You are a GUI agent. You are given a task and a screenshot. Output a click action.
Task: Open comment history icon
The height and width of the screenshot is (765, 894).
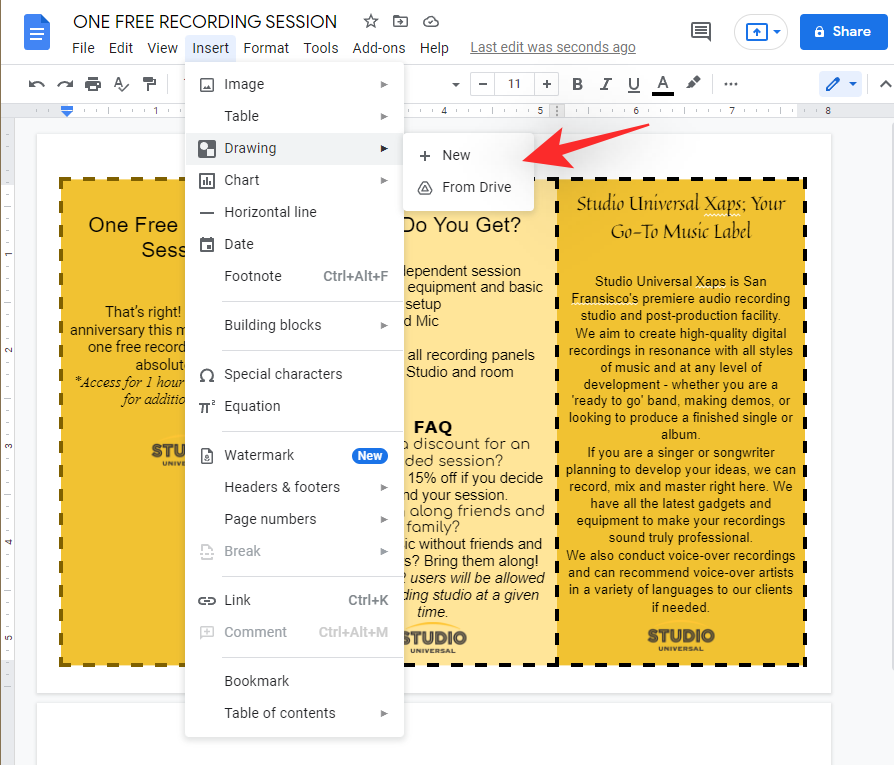click(701, 31)
